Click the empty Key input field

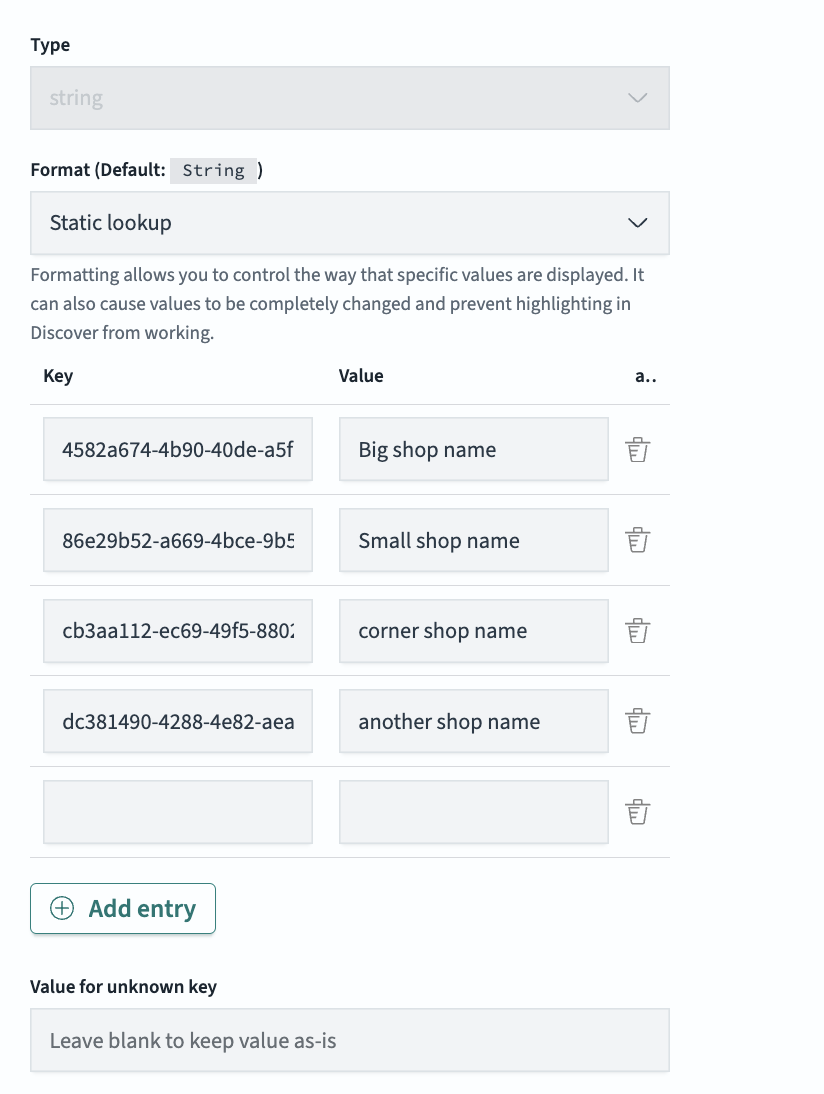pyautogui.click(x=177, y=811)
